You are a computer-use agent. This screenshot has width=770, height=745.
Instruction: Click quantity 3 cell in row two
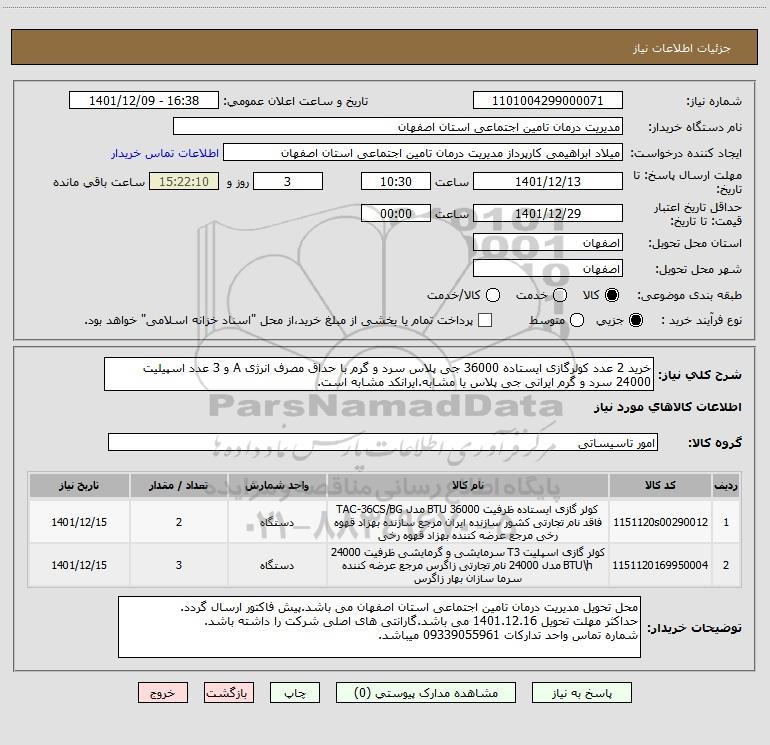click(x=179, y=565)
